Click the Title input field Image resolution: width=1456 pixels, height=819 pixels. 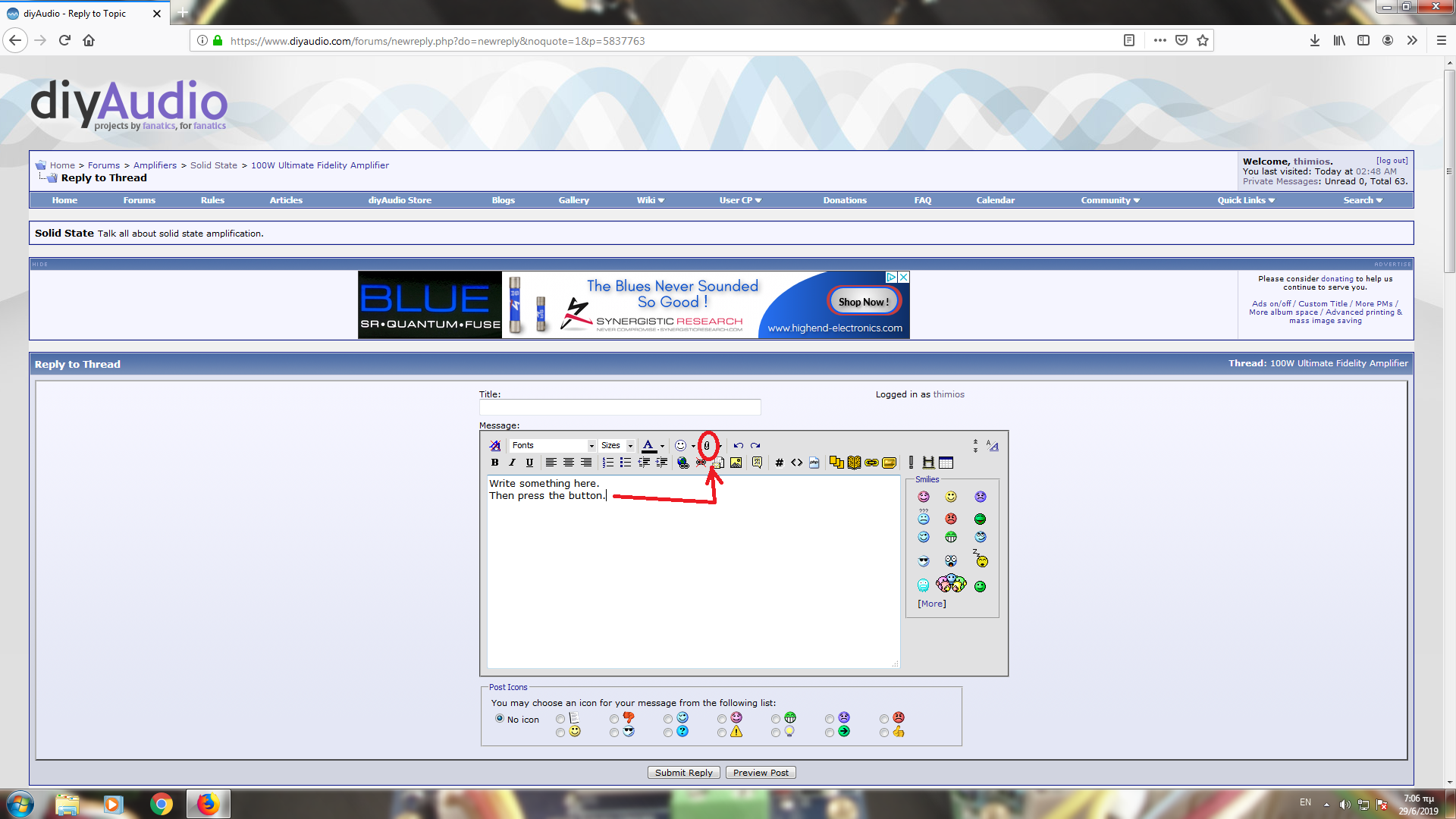620,407
